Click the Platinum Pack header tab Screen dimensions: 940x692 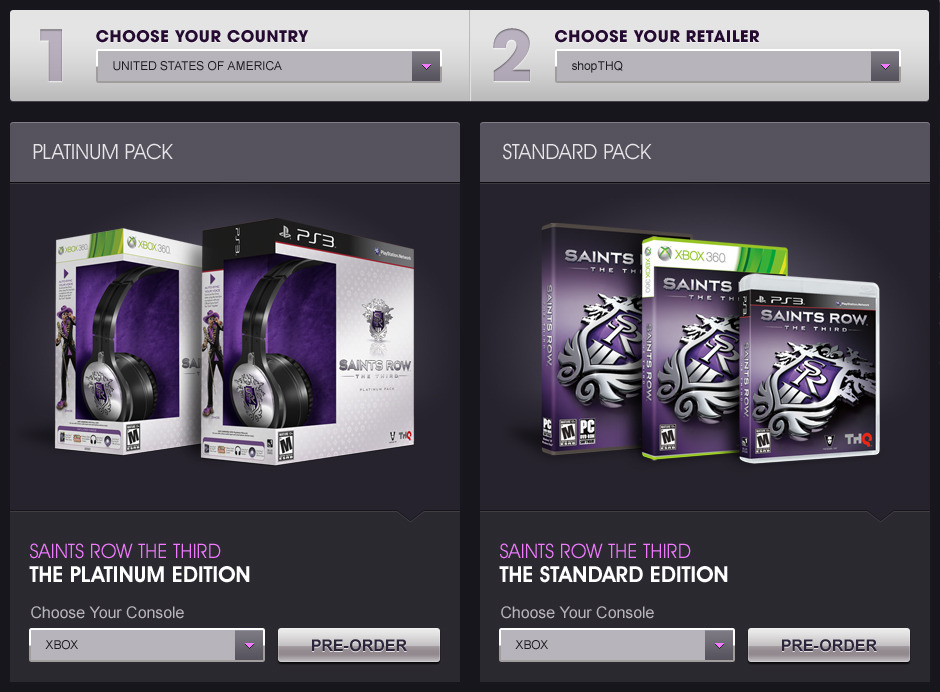[x=235, y=152]
